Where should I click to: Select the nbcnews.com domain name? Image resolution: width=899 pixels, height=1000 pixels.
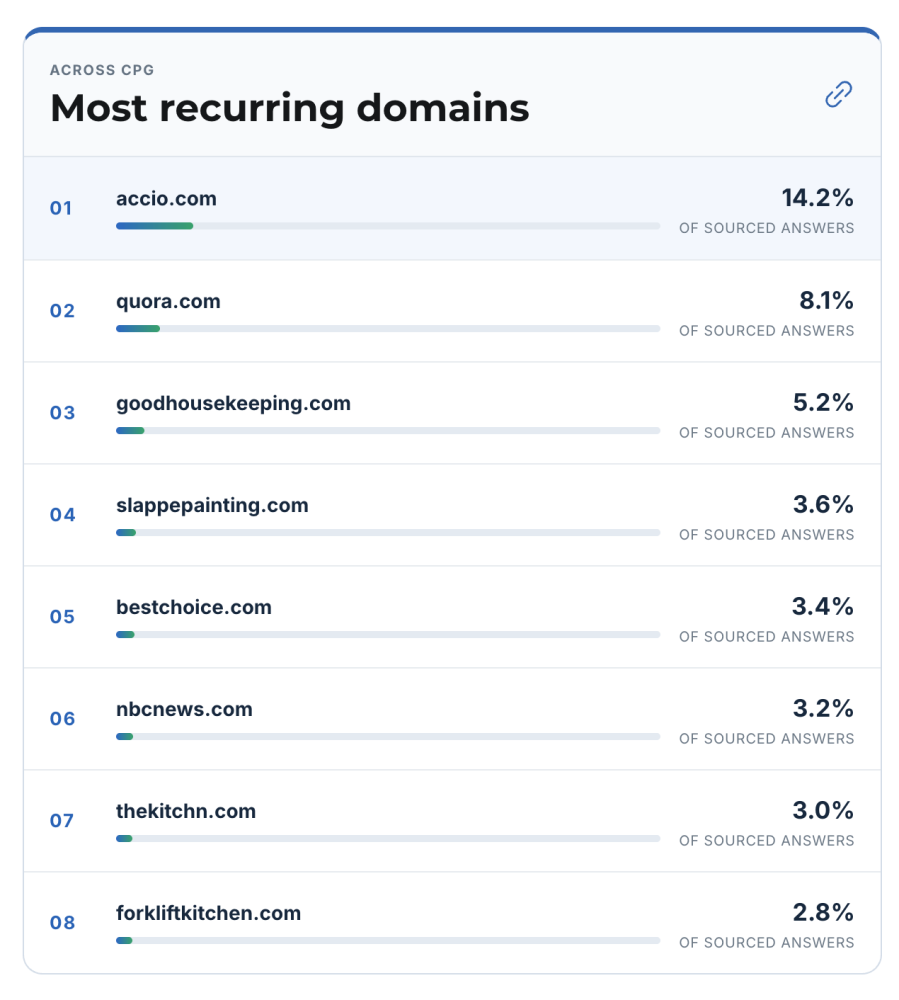click(x=184, y=709)
